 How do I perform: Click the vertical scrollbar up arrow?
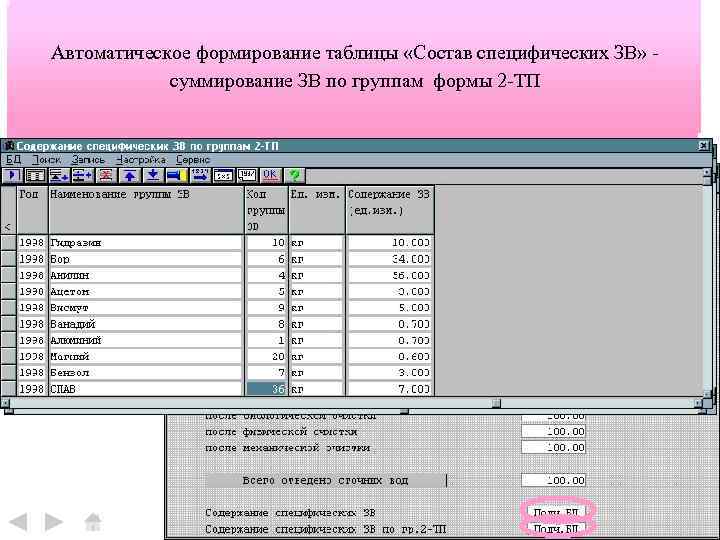pos(707,174)
